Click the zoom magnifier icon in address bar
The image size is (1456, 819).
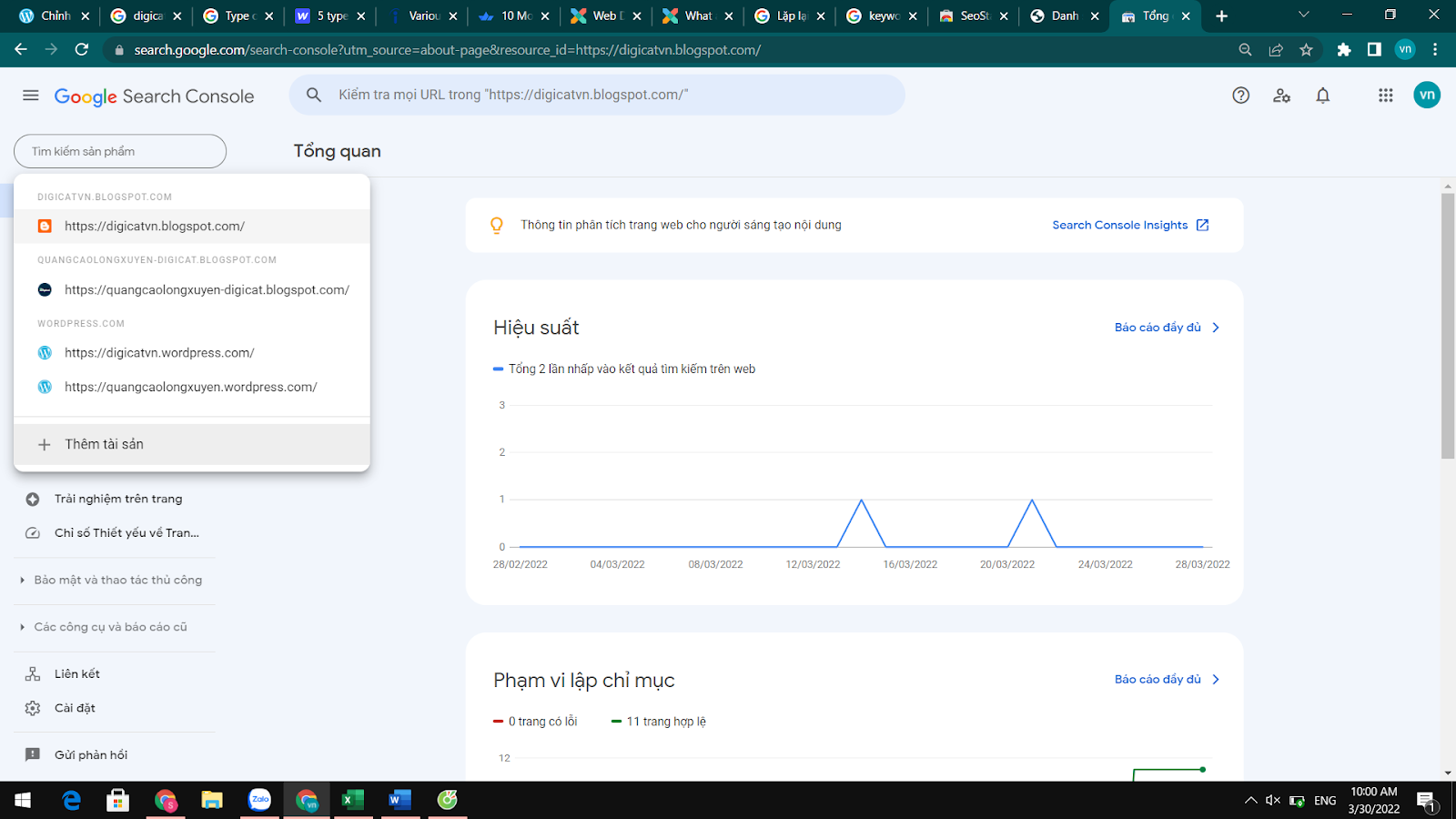point(1245,50)
